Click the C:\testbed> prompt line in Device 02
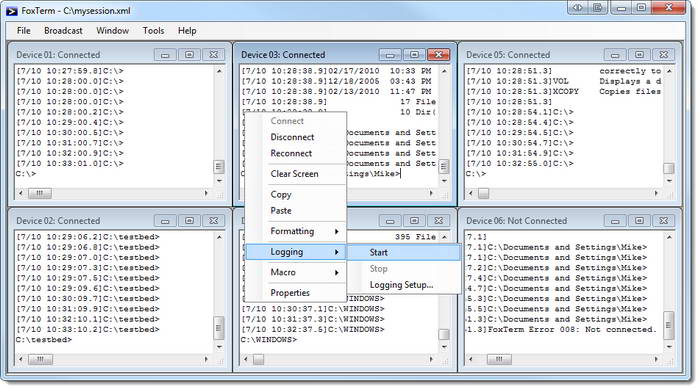Image resolution: width=700 pixels, height=390 pixels. click(x=44, y=340)
